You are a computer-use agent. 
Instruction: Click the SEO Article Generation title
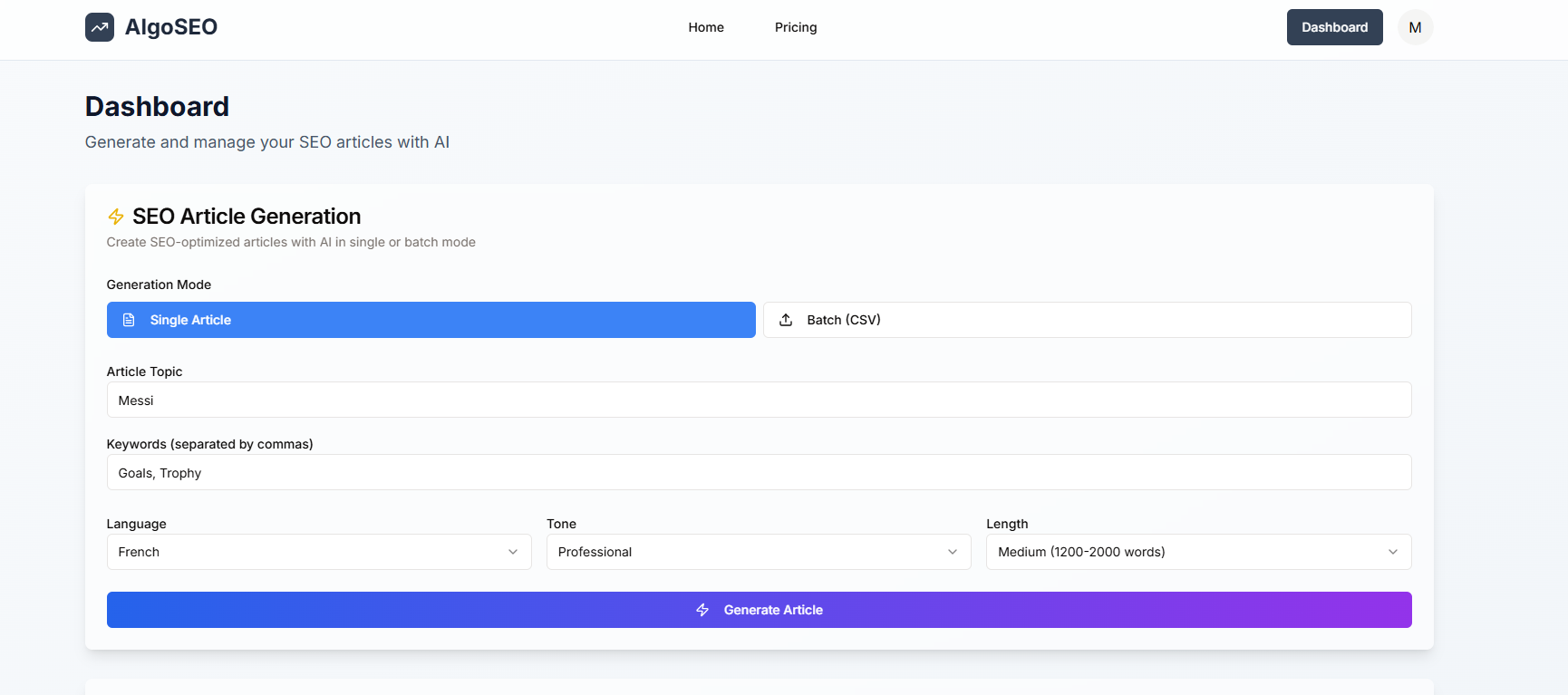pyautogui.click(x=247, y=217)
